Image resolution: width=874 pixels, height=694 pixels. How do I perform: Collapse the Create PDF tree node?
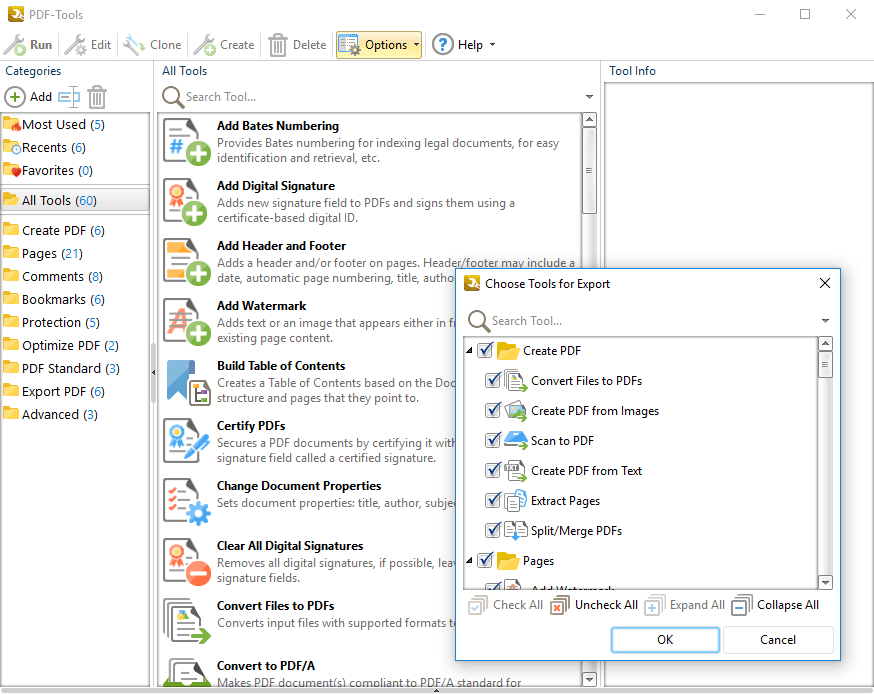point(469,351)
